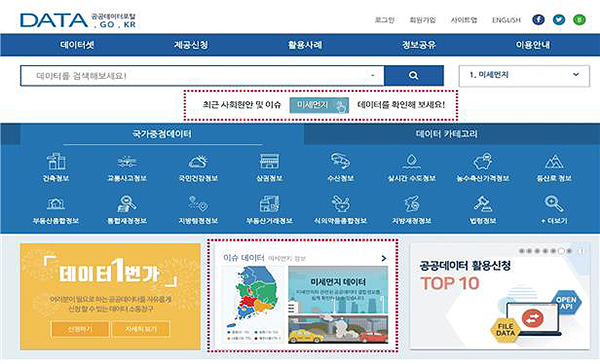The height and width of the screenshot is (364, 600).
Task: Click the 미세먼지 issue keyword button
Action: (x=319, y=105)
